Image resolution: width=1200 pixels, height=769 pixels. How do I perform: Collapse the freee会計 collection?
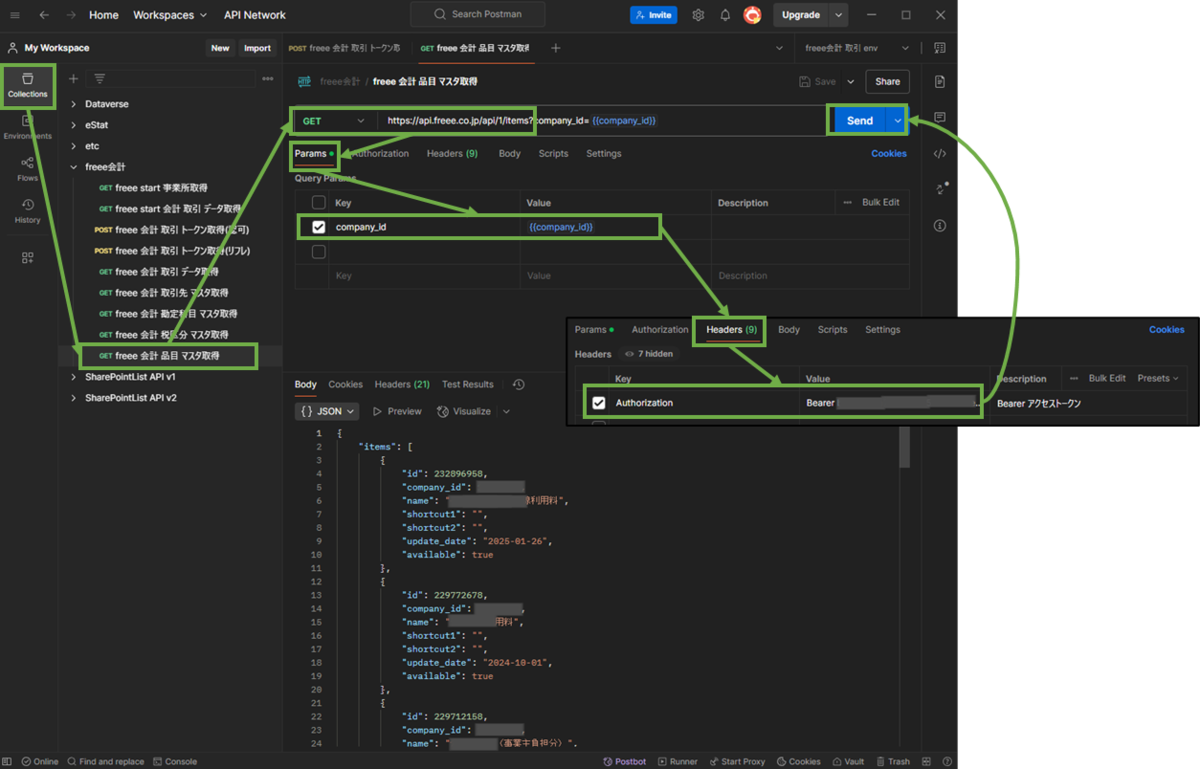tap(74, 167)
